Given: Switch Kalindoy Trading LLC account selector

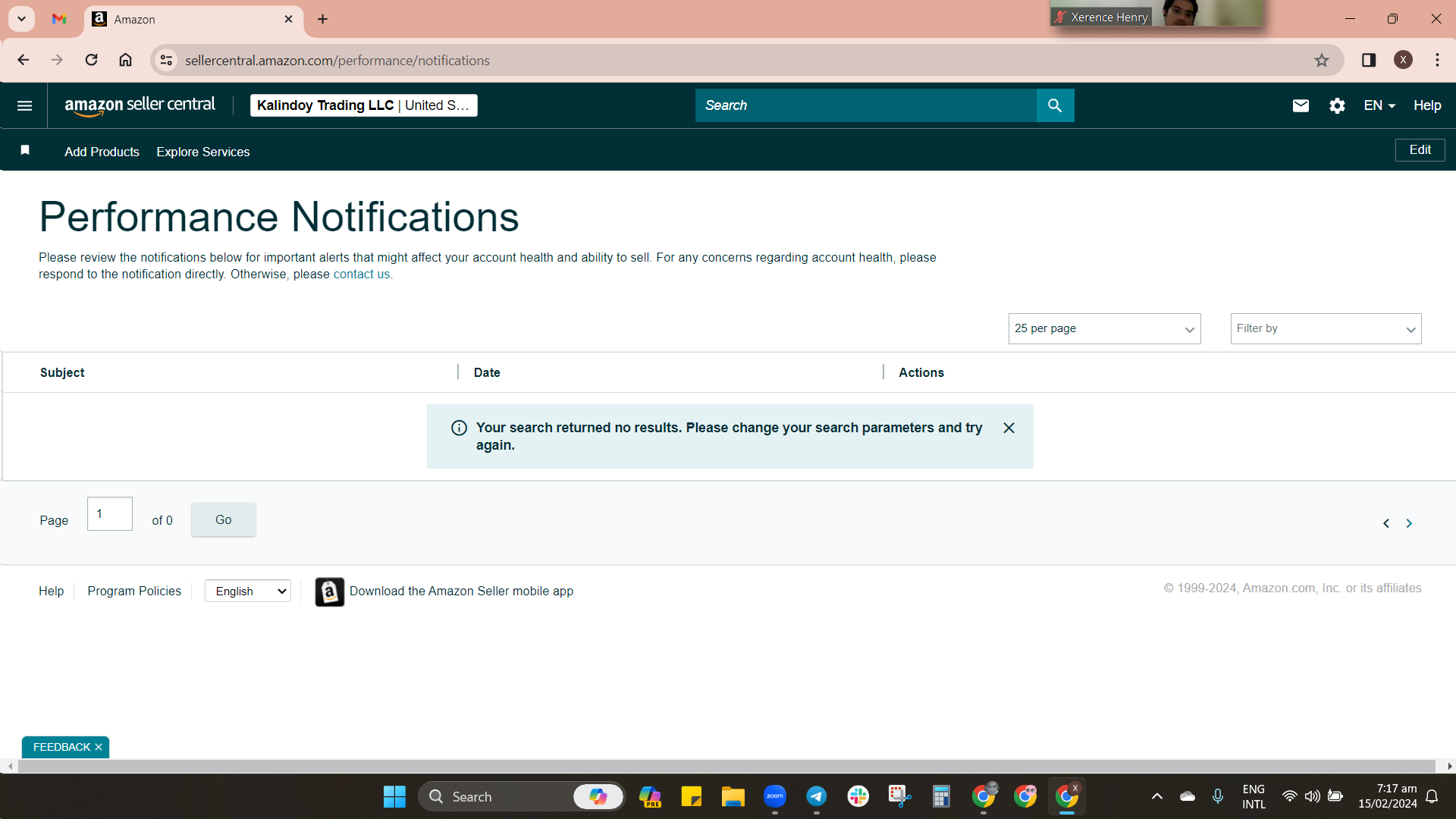Looking at the screenshot, I should [x=364, y=105].
